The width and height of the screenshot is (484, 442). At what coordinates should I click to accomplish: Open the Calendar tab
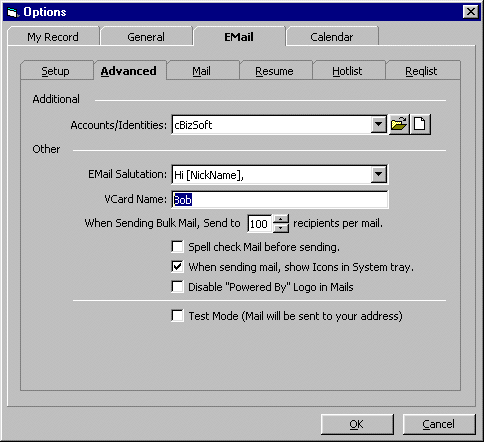click(x=332, y=37)
